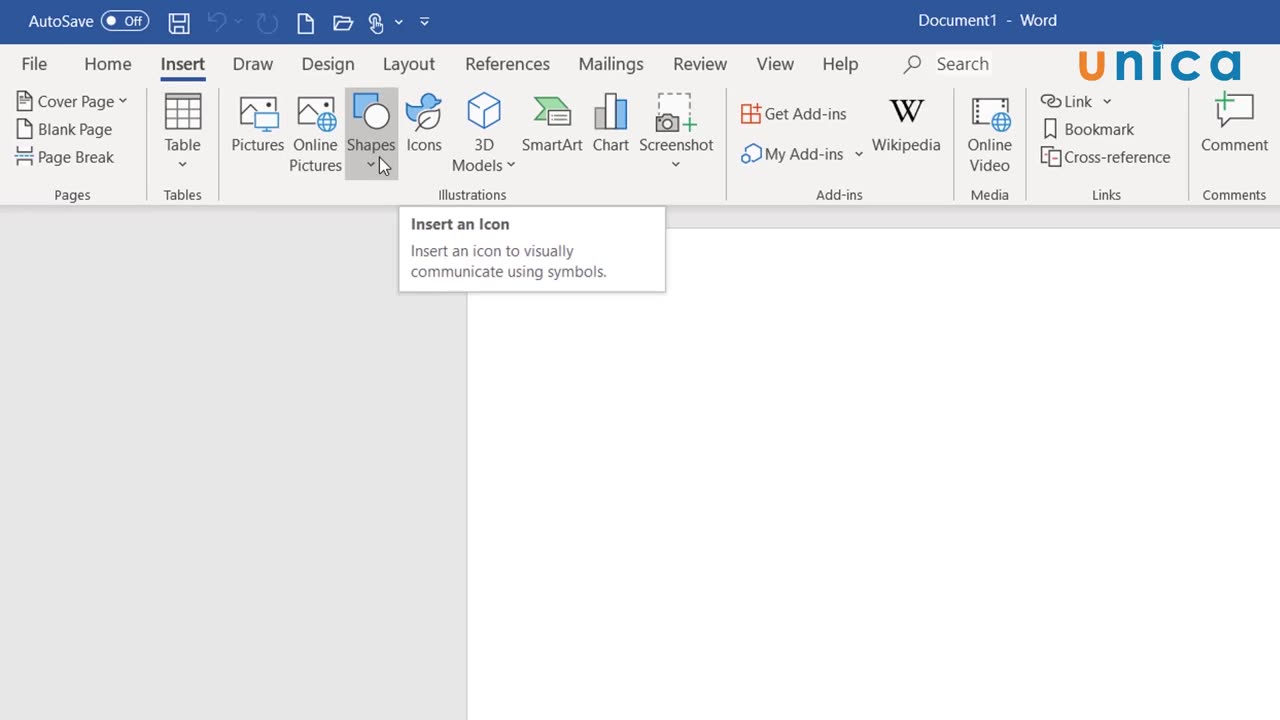Click the Screenshot camera icon

point(676,112)
